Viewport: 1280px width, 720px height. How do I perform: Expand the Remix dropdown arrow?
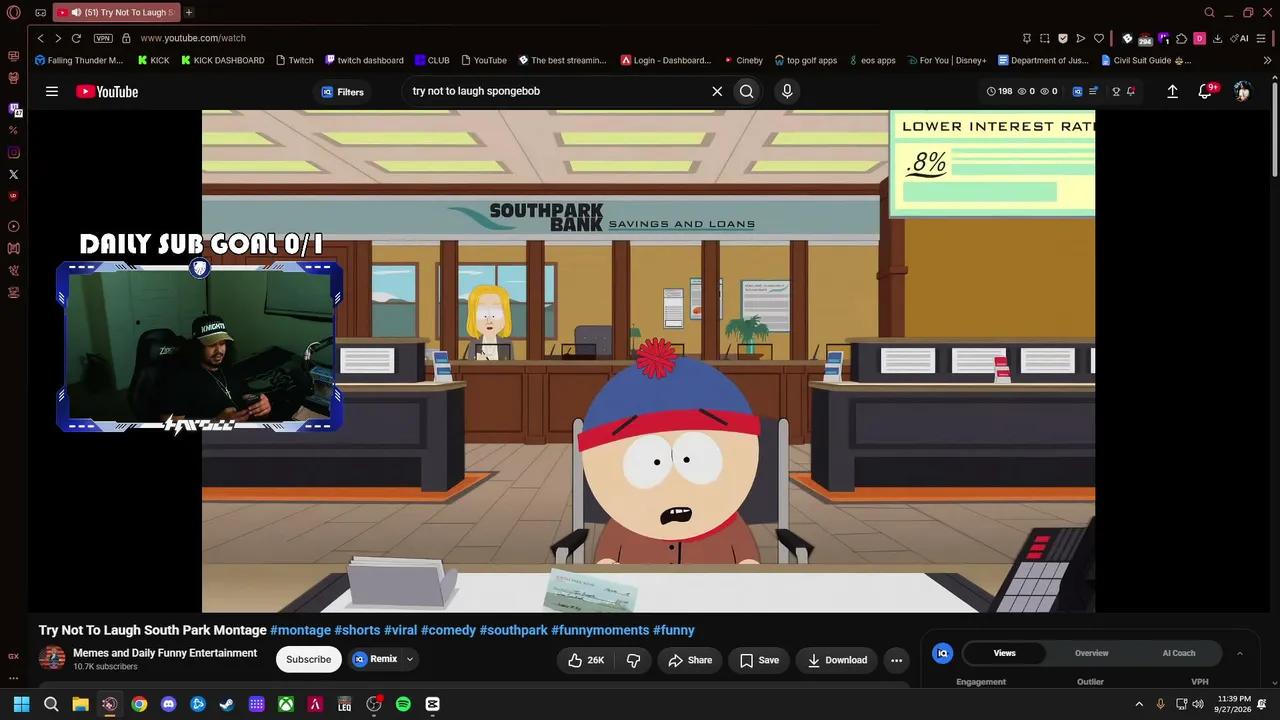pyautogui.click(x=409, y=659)
